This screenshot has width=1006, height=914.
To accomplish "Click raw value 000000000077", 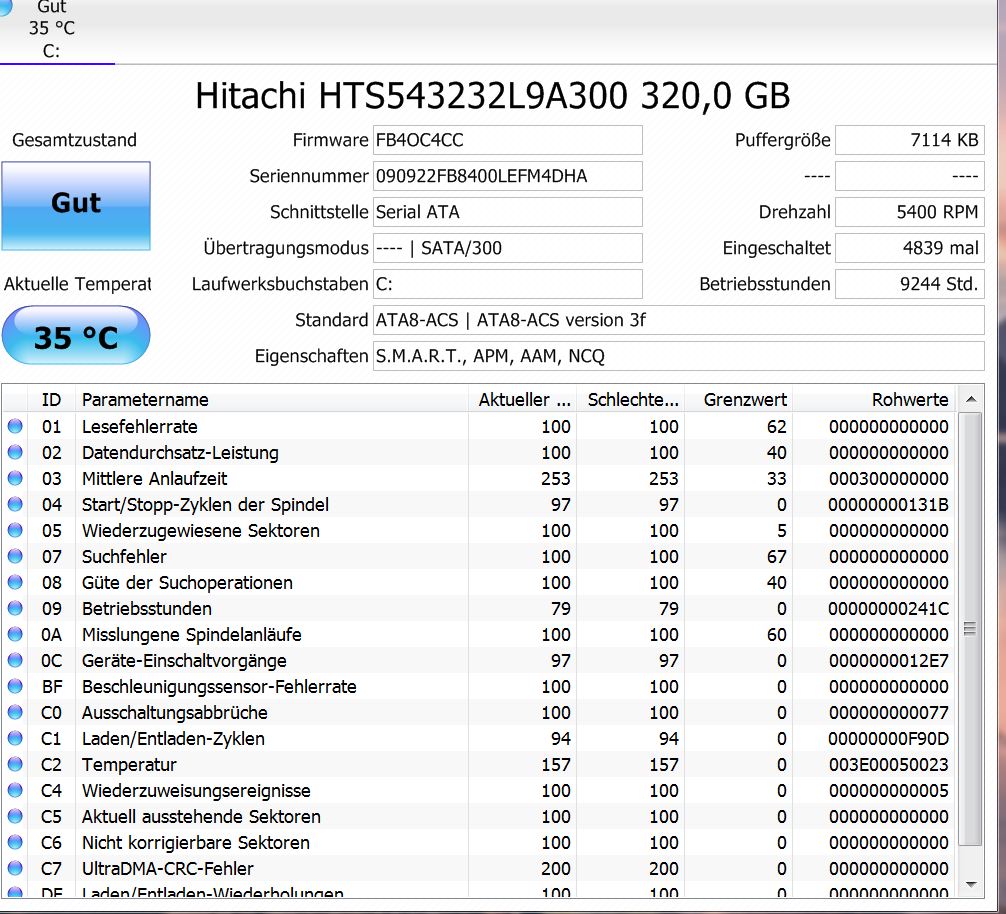I will [x=888, y=713].
